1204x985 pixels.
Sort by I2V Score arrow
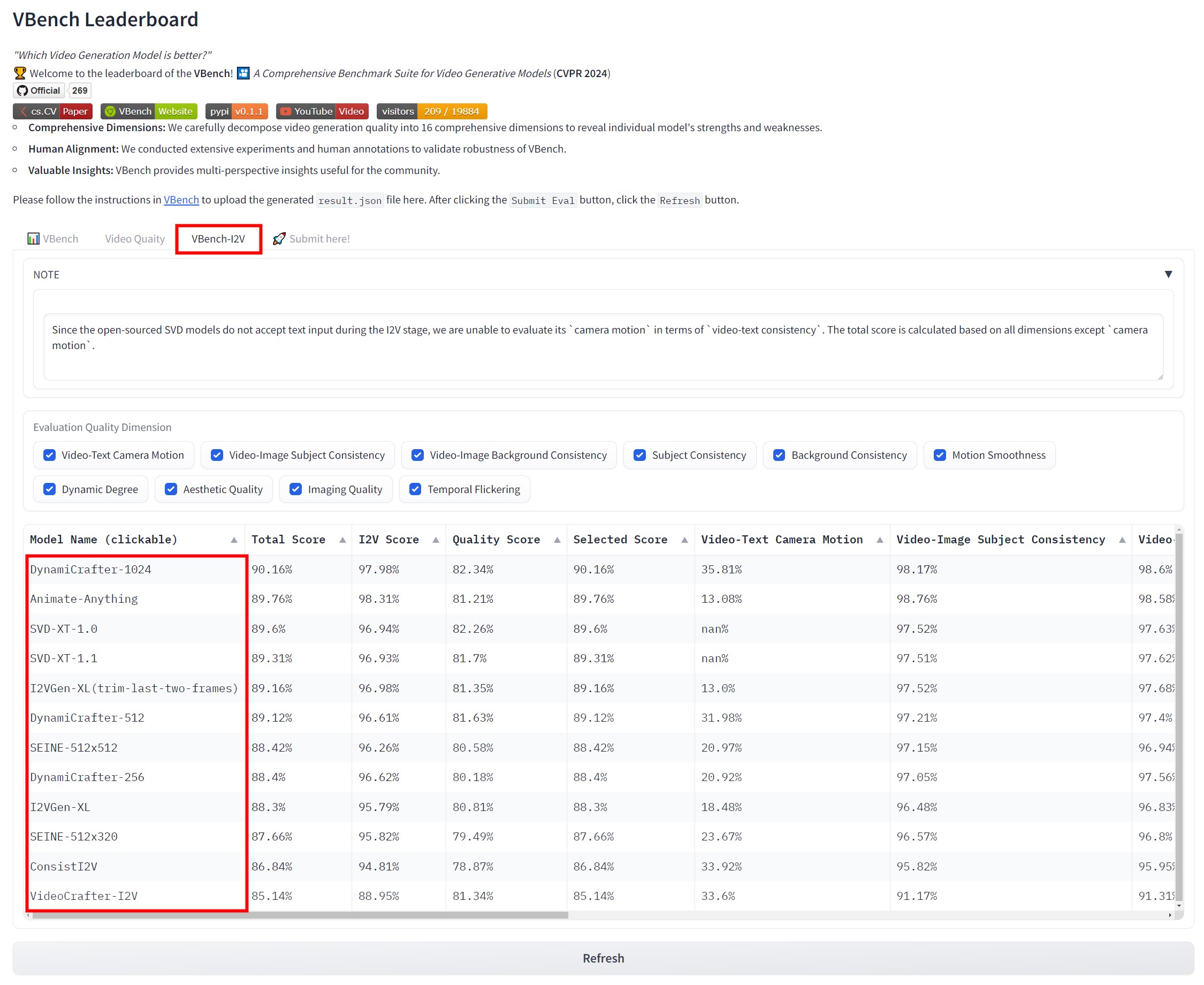click(x=436, y=540)
